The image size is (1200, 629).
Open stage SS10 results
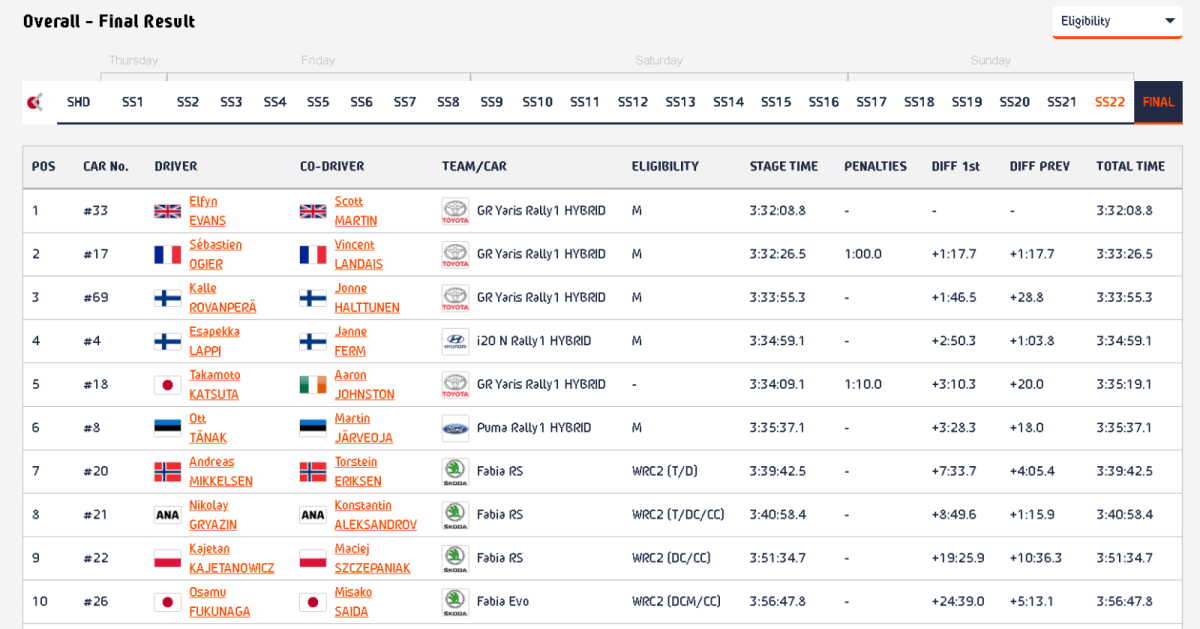point(537,102)
